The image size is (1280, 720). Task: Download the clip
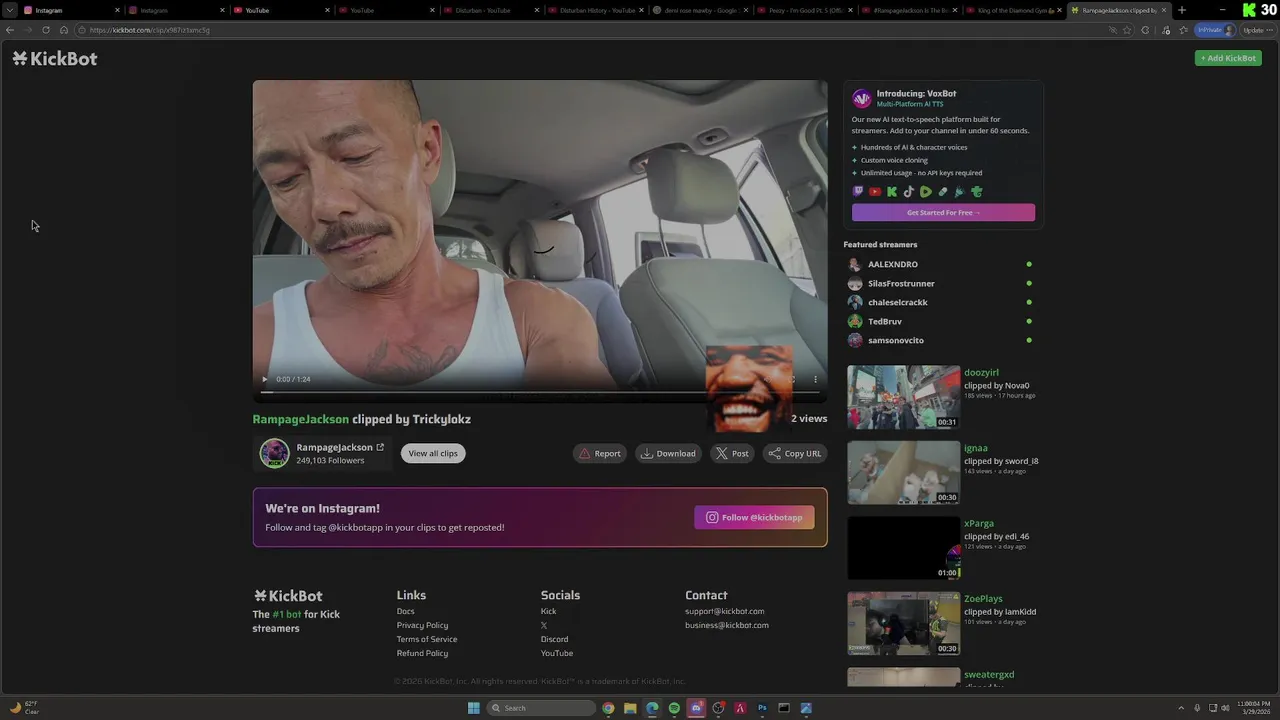(x=668, y=453)
